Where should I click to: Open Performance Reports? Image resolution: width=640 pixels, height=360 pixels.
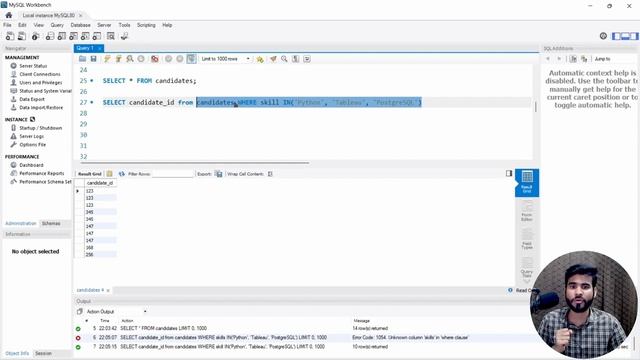[42, 173]
